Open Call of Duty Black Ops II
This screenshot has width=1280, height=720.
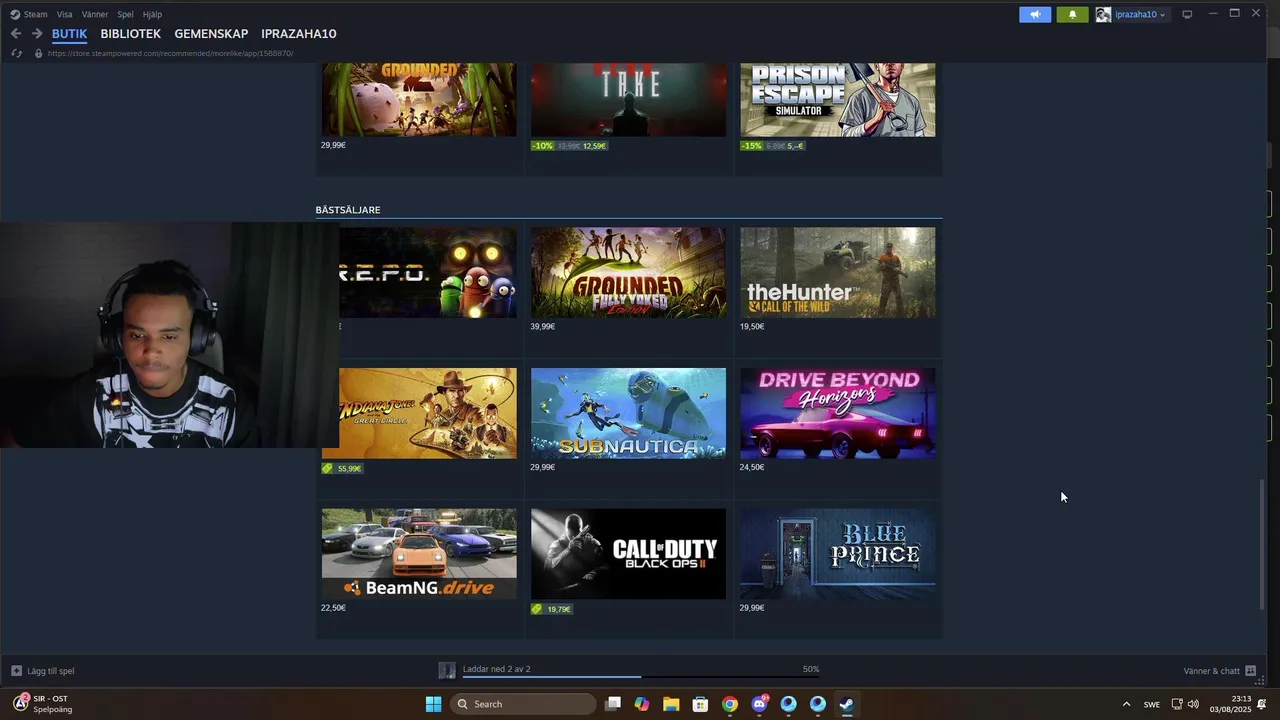tap(628, 554)
